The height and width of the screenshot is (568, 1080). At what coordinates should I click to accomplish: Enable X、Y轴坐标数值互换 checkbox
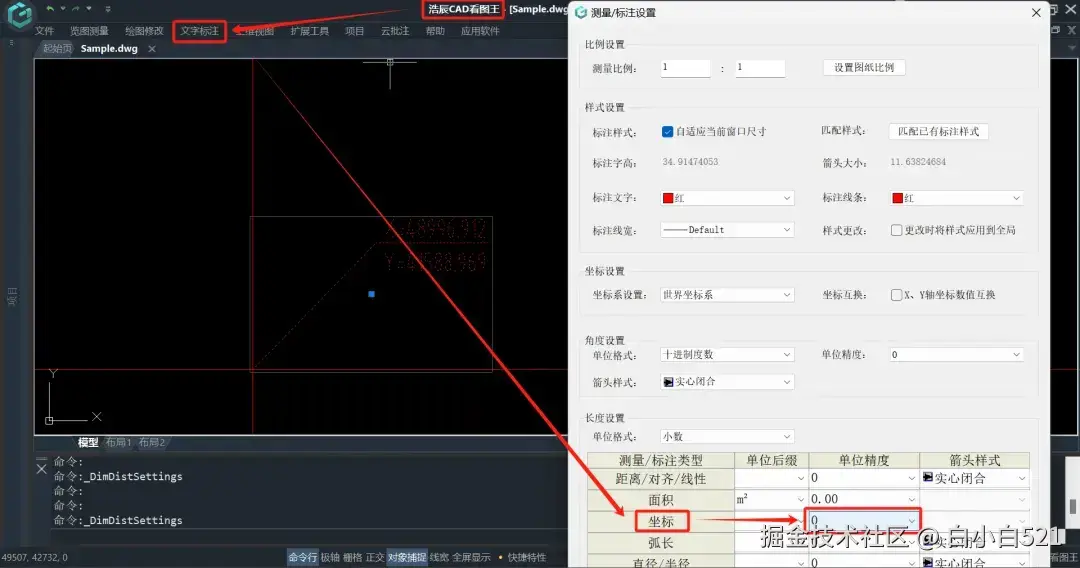pyautogui.click(x=896, y=295)
